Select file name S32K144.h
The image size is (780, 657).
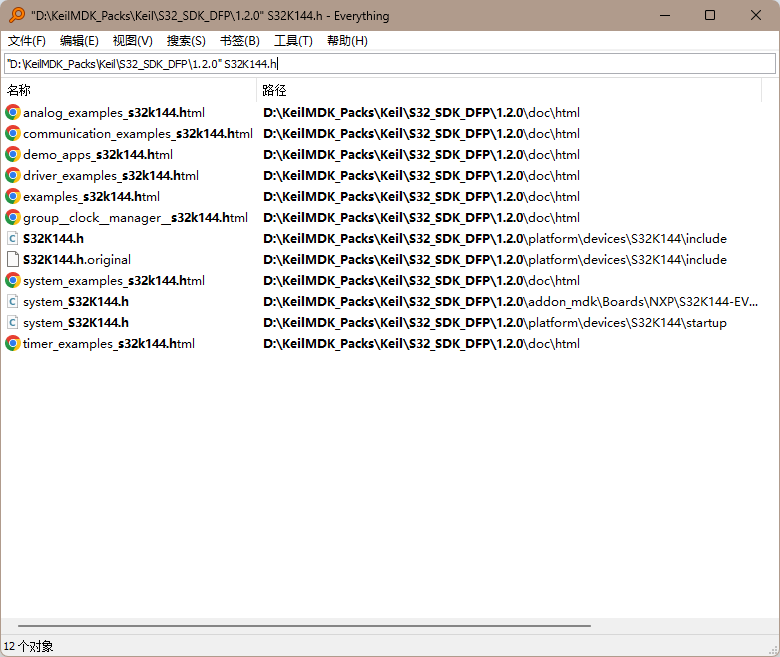[53, 239]
